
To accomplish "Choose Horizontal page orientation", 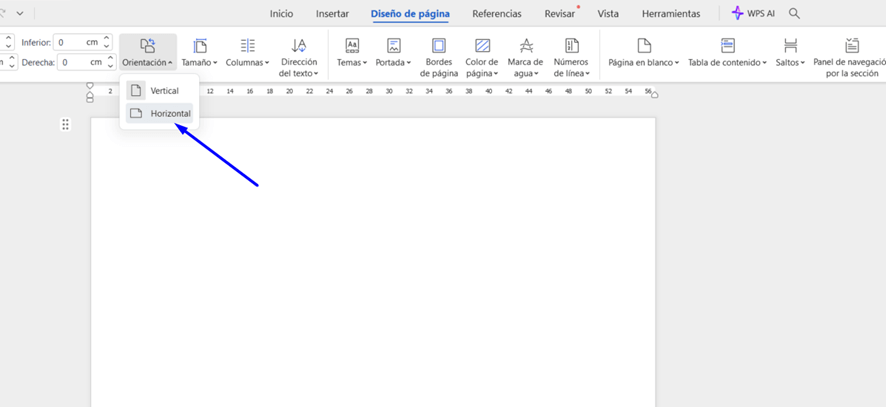I will tap(159, 114).
